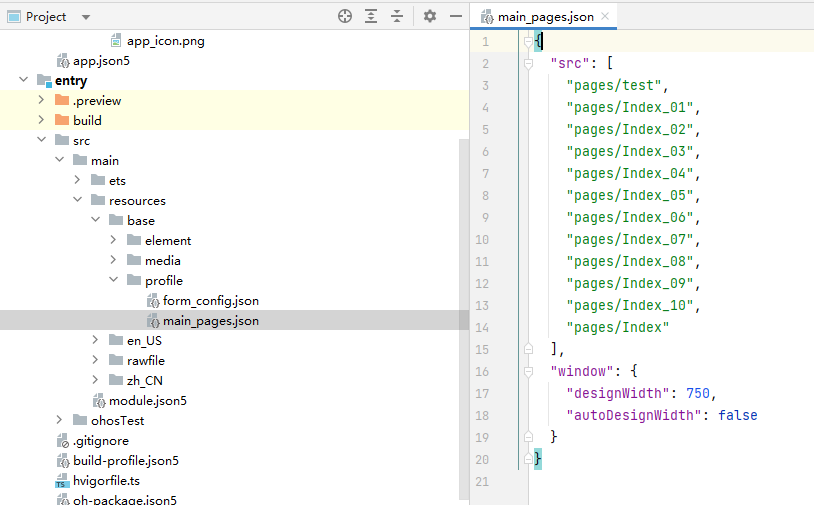Click the app.json5 file icon
The height and width of the screenshot is (505, 814).
tap(63, 61)
